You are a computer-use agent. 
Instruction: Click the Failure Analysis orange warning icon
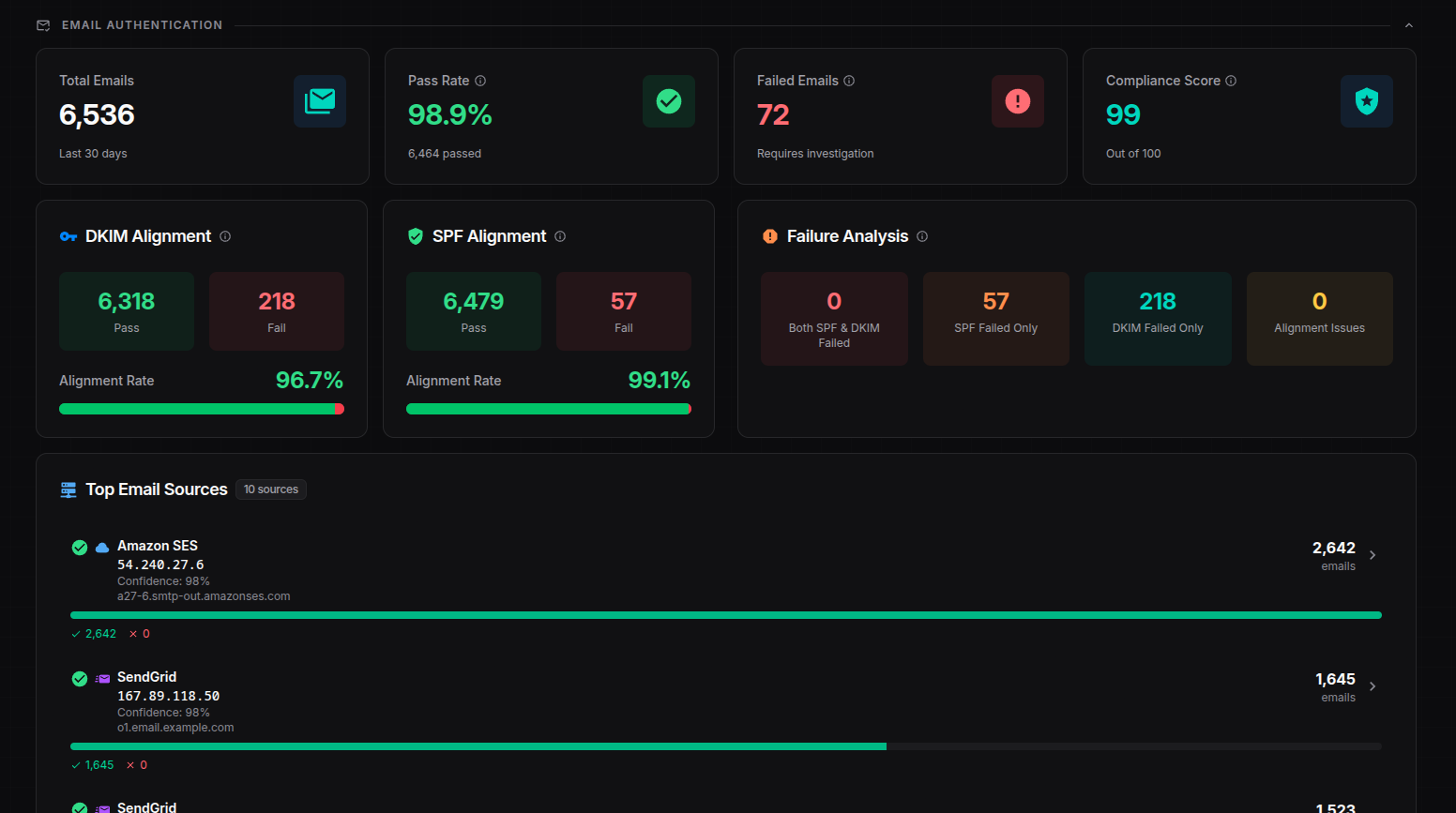click(770, 236)
